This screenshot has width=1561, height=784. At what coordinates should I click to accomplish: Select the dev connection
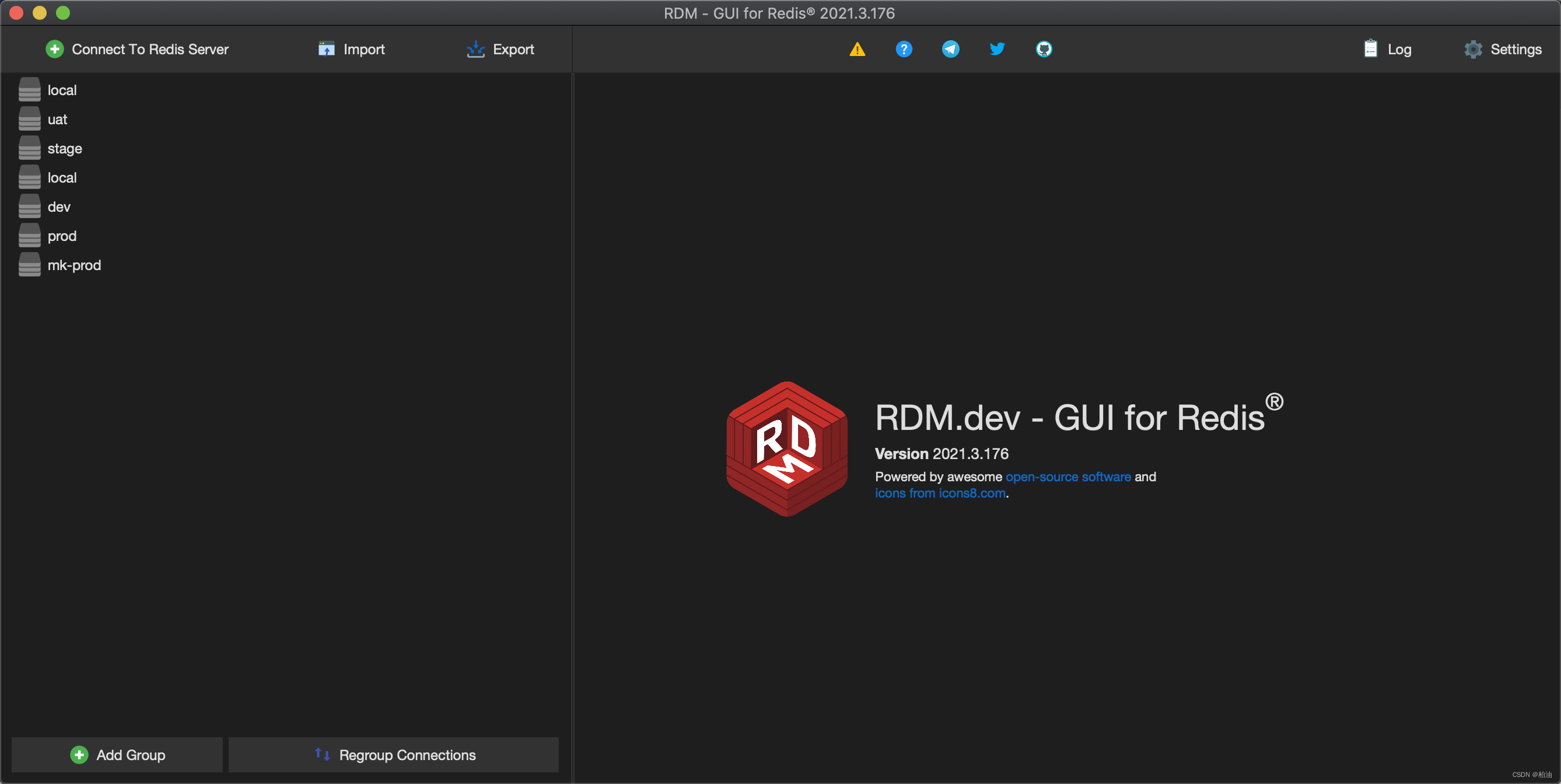pyautogui.click(x=59, y=207)
